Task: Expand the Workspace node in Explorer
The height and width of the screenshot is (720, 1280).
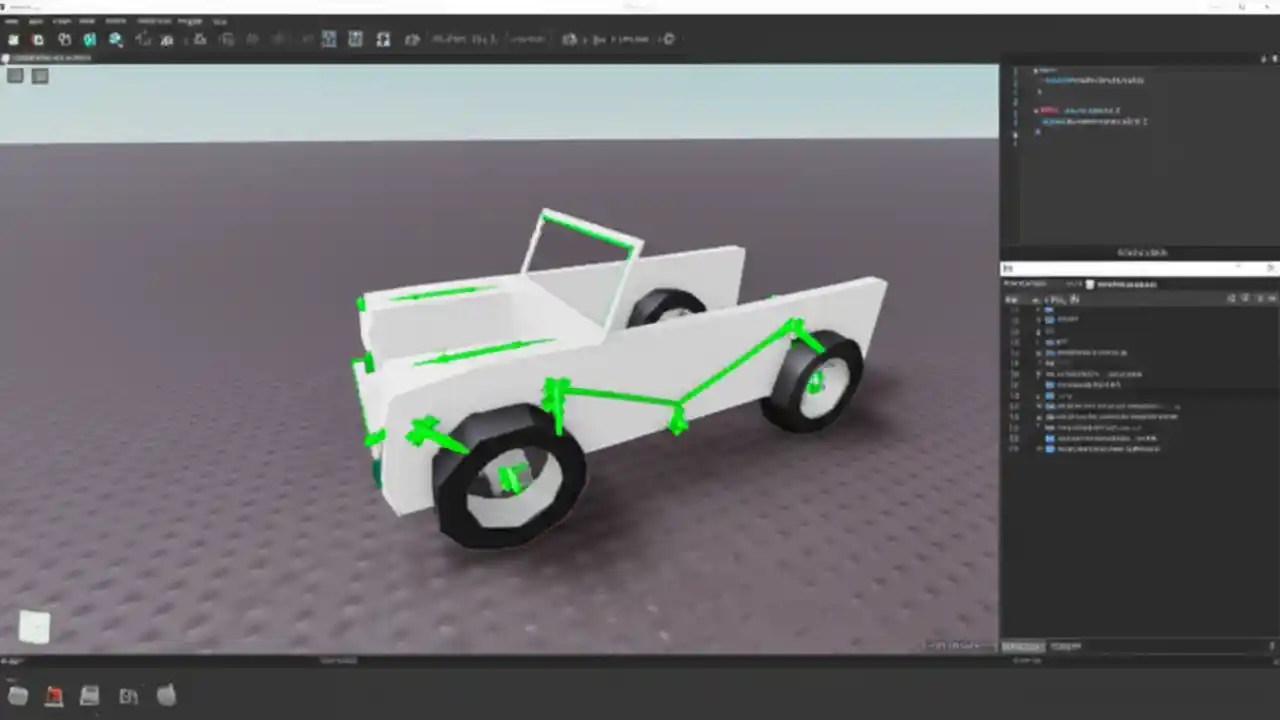Action: [x=1039, y=319]
